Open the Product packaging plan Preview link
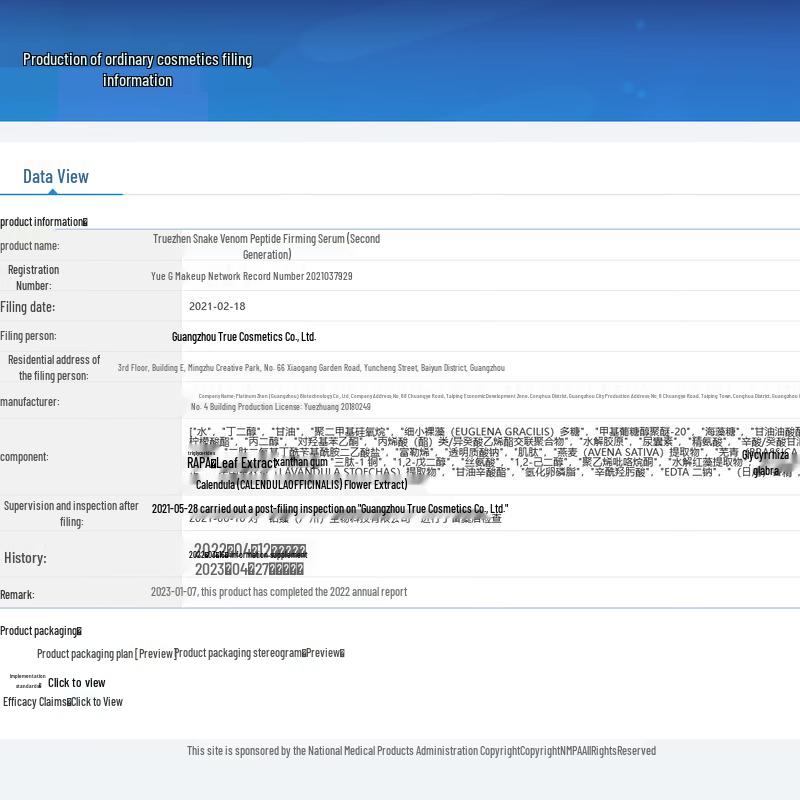Image resolution: width=800 pixels, height=800 pixels. [105, 654]
